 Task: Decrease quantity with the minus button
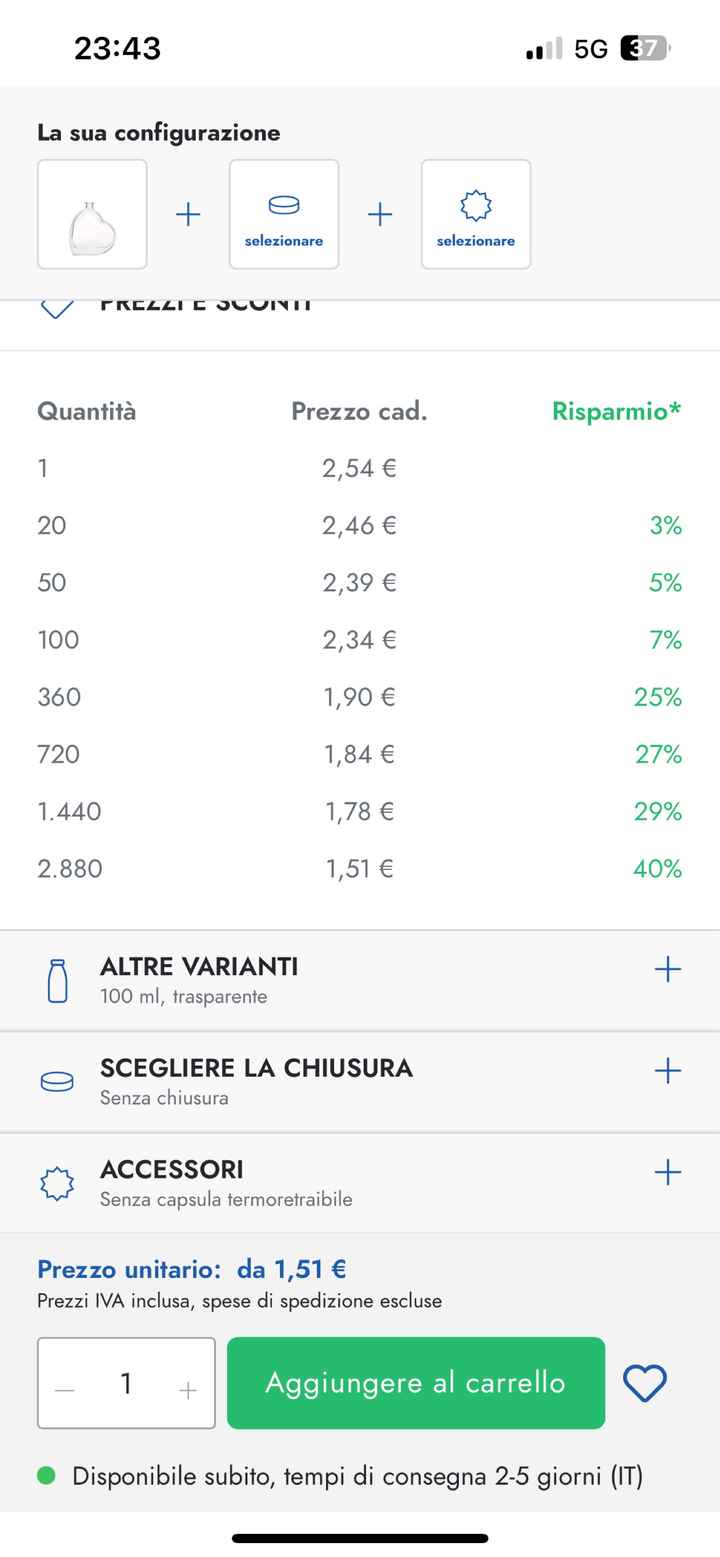tap(65, 1389)
